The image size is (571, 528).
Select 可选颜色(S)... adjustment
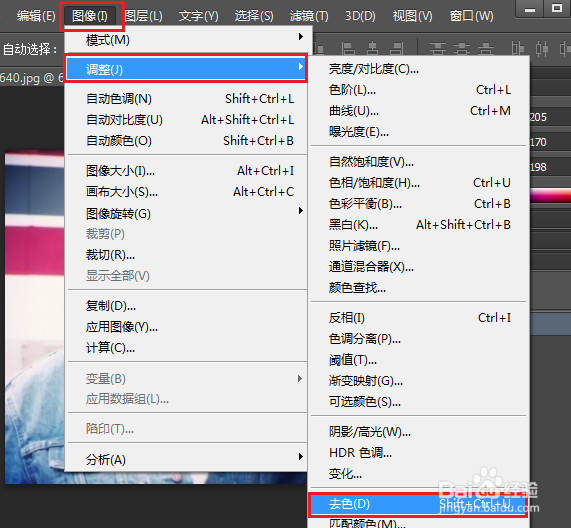[x=418, y=402]
